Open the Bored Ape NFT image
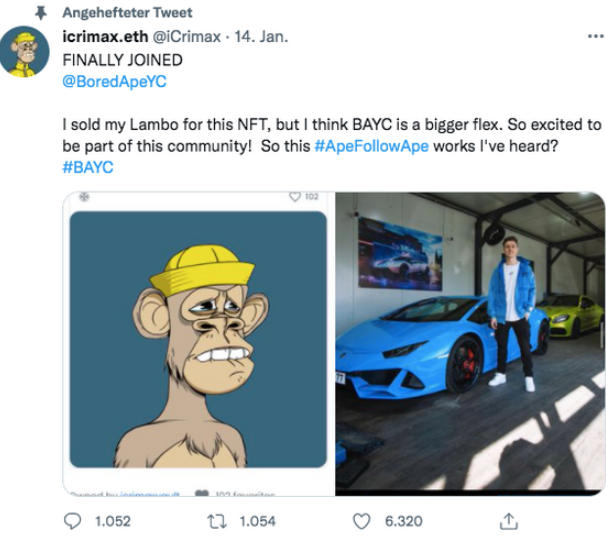 197,341
